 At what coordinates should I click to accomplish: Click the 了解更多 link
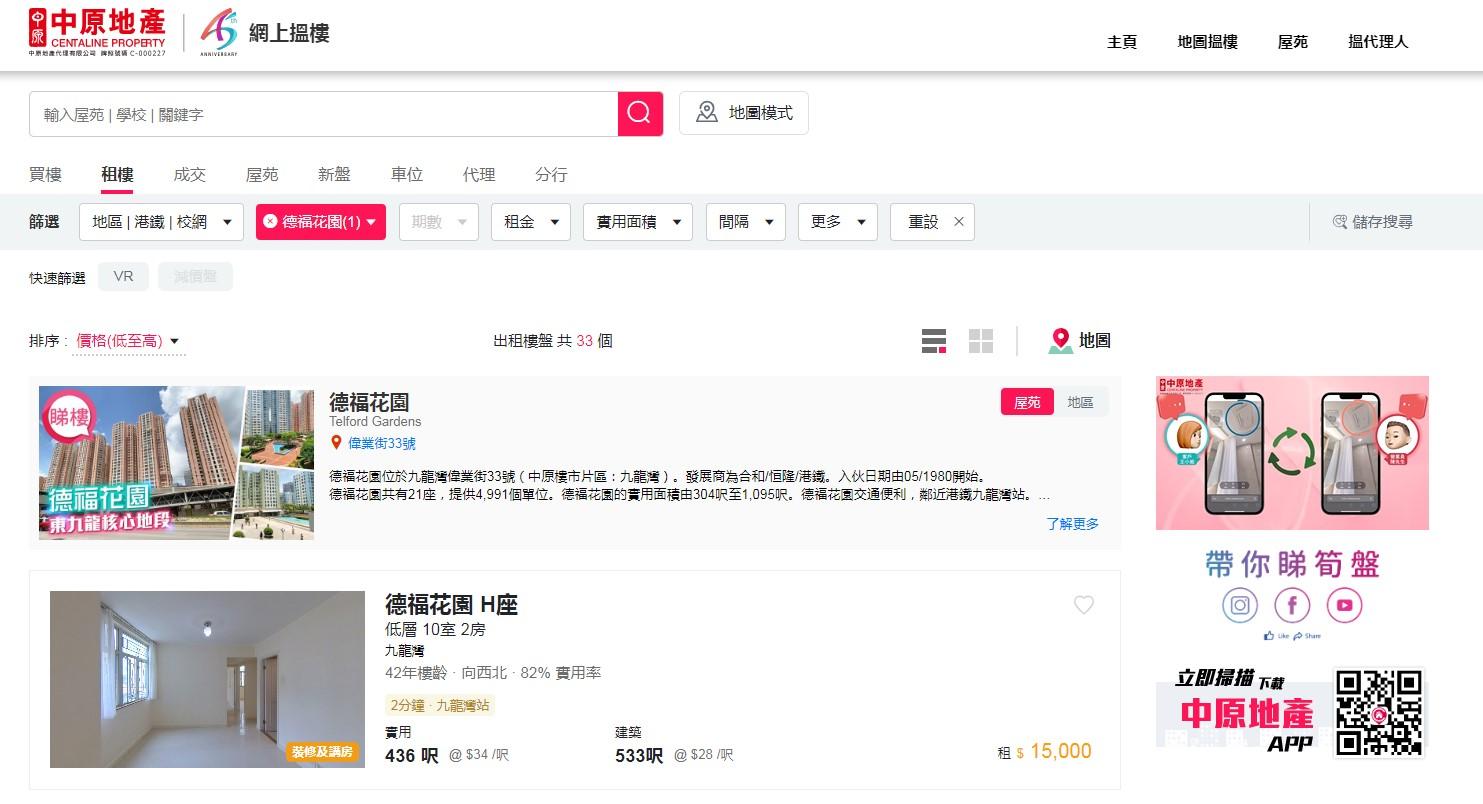1072,524
